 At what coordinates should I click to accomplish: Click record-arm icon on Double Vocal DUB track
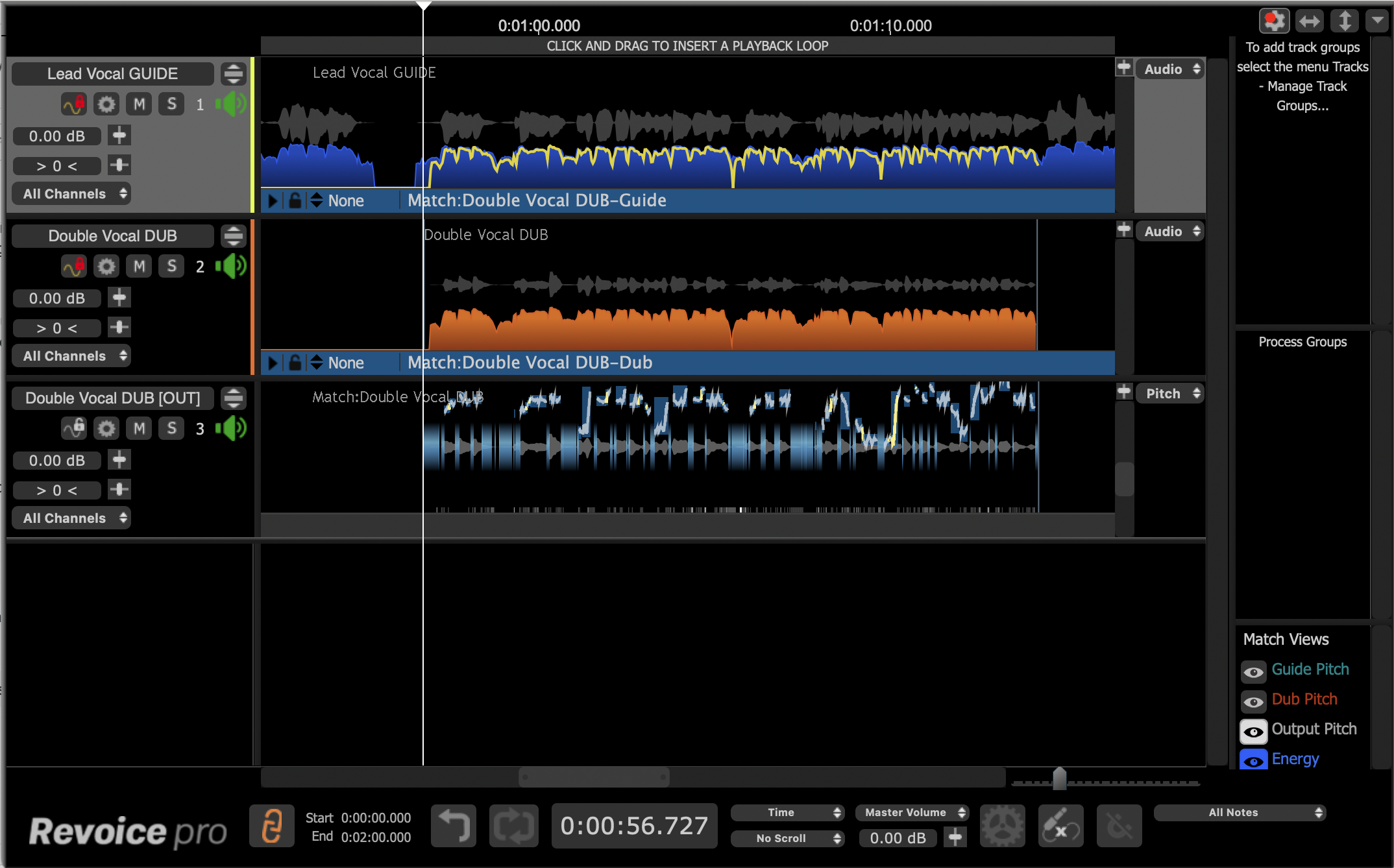coord(74,266)
